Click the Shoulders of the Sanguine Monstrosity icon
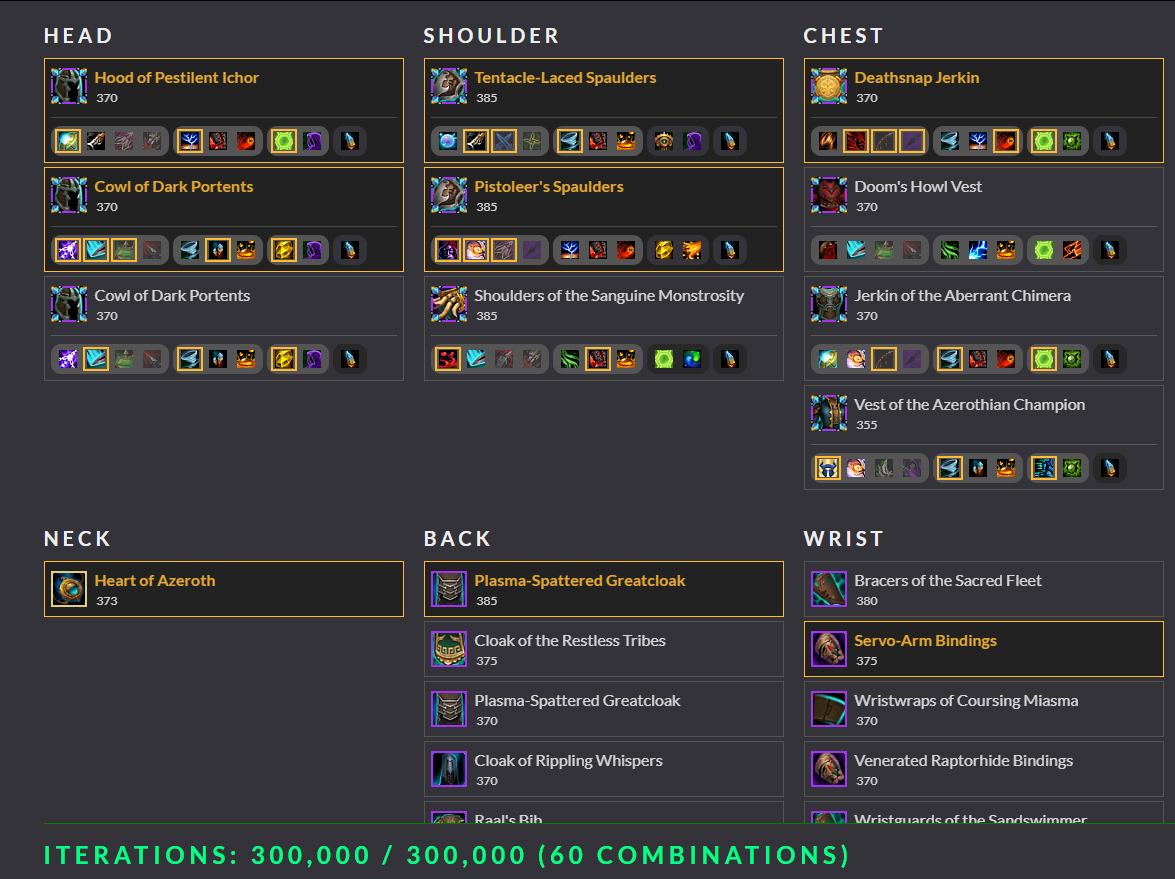 point(449,304)
